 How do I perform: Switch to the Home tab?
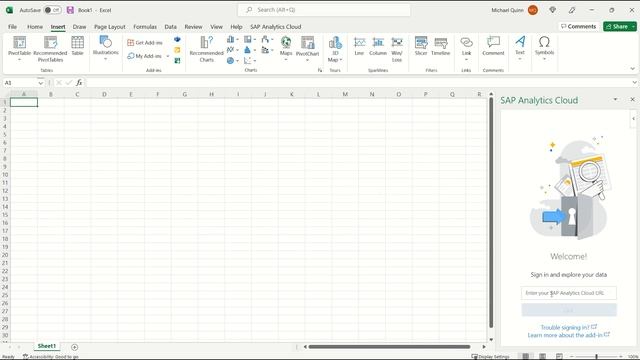point(35,27)
